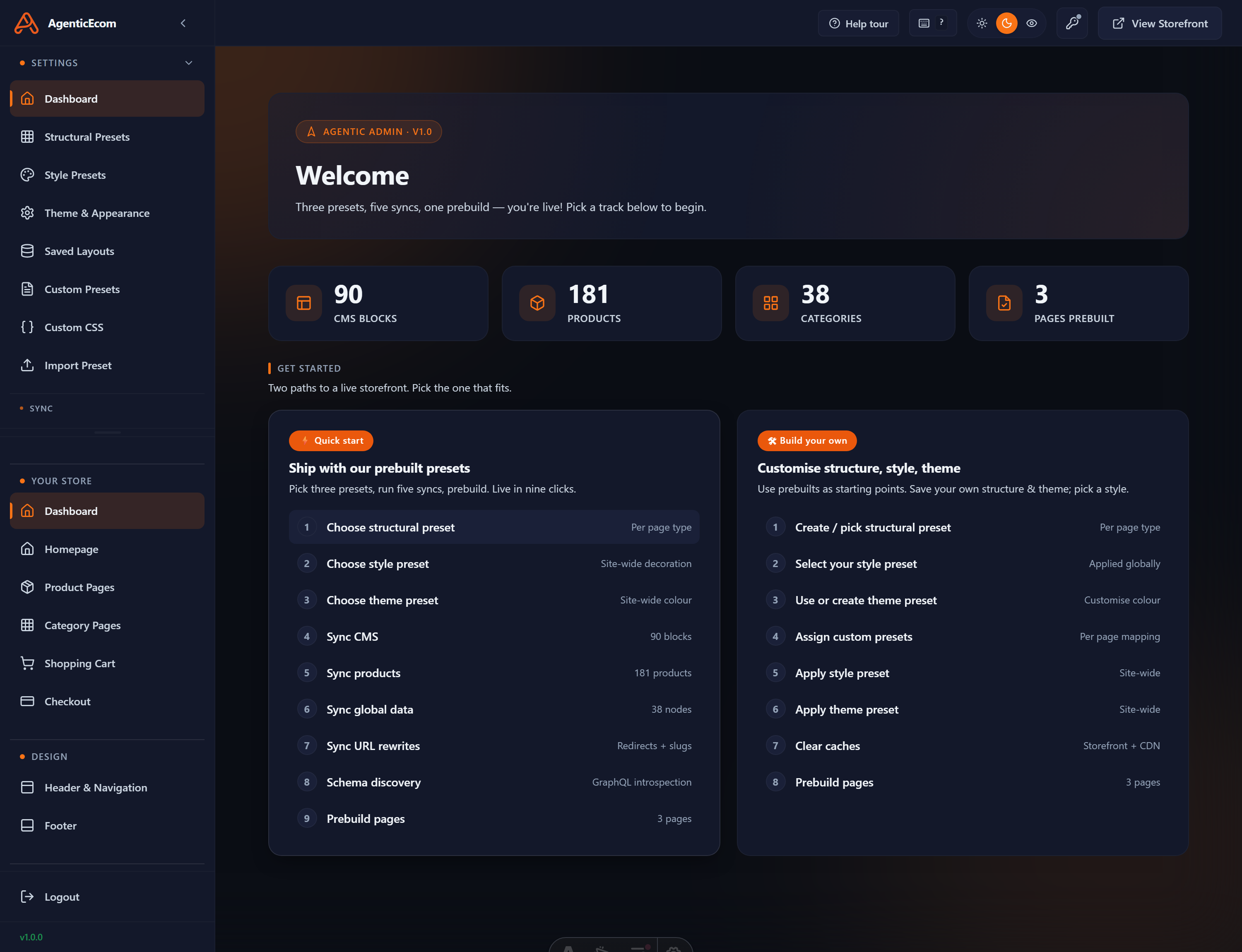The height and width of the screenshot is (952, 1242).
Task: Toggle the eye theme option
Action: click(x=1032, y=23)
